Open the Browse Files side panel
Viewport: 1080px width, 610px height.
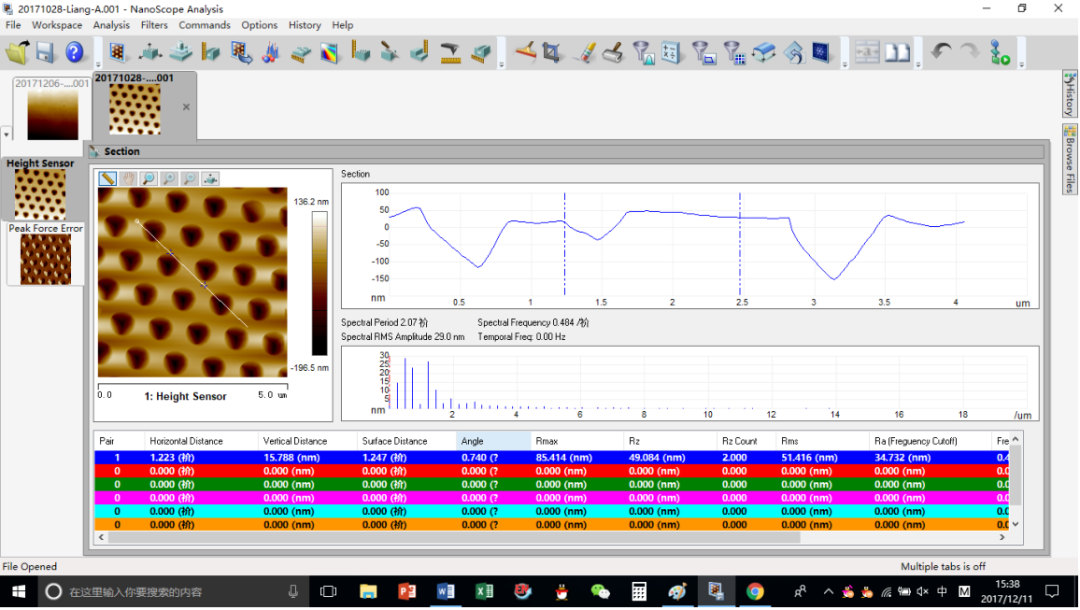point(1069,158)
